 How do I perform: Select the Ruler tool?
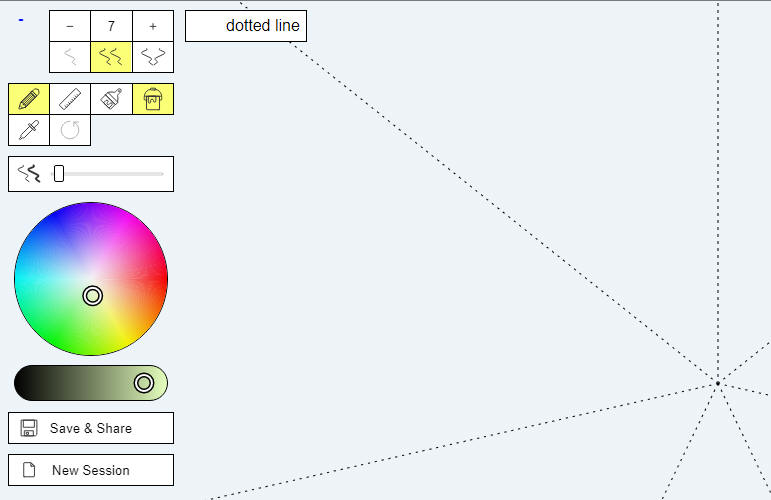click(x=70, y=99)
